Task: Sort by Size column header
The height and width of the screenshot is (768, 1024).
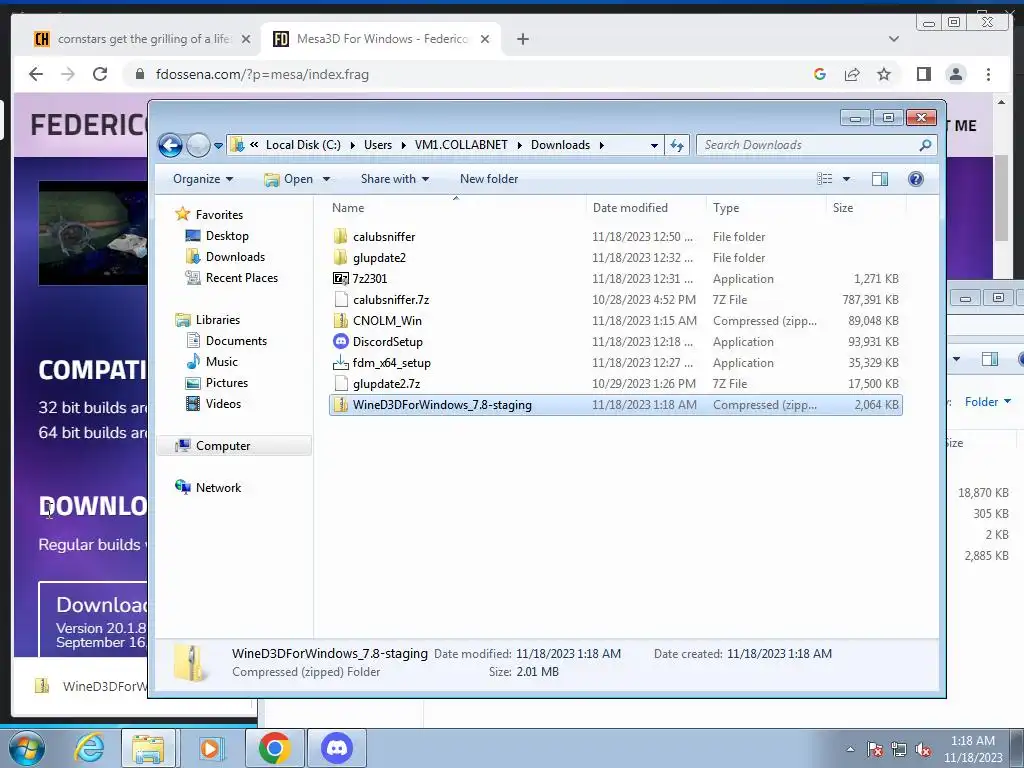Action: pos(842,208)
